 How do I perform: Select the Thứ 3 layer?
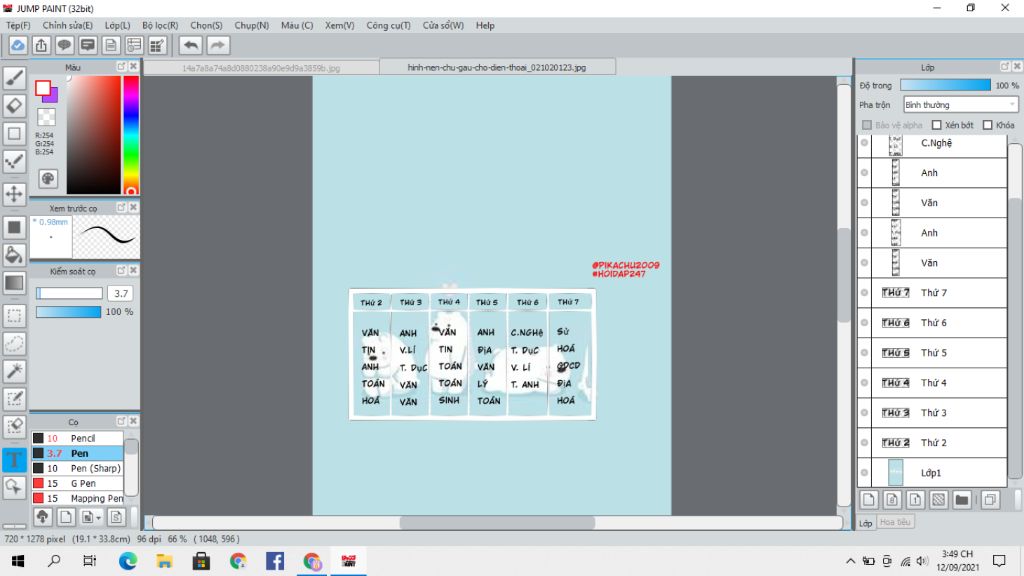pyautogui.click(x=933, y=413)
